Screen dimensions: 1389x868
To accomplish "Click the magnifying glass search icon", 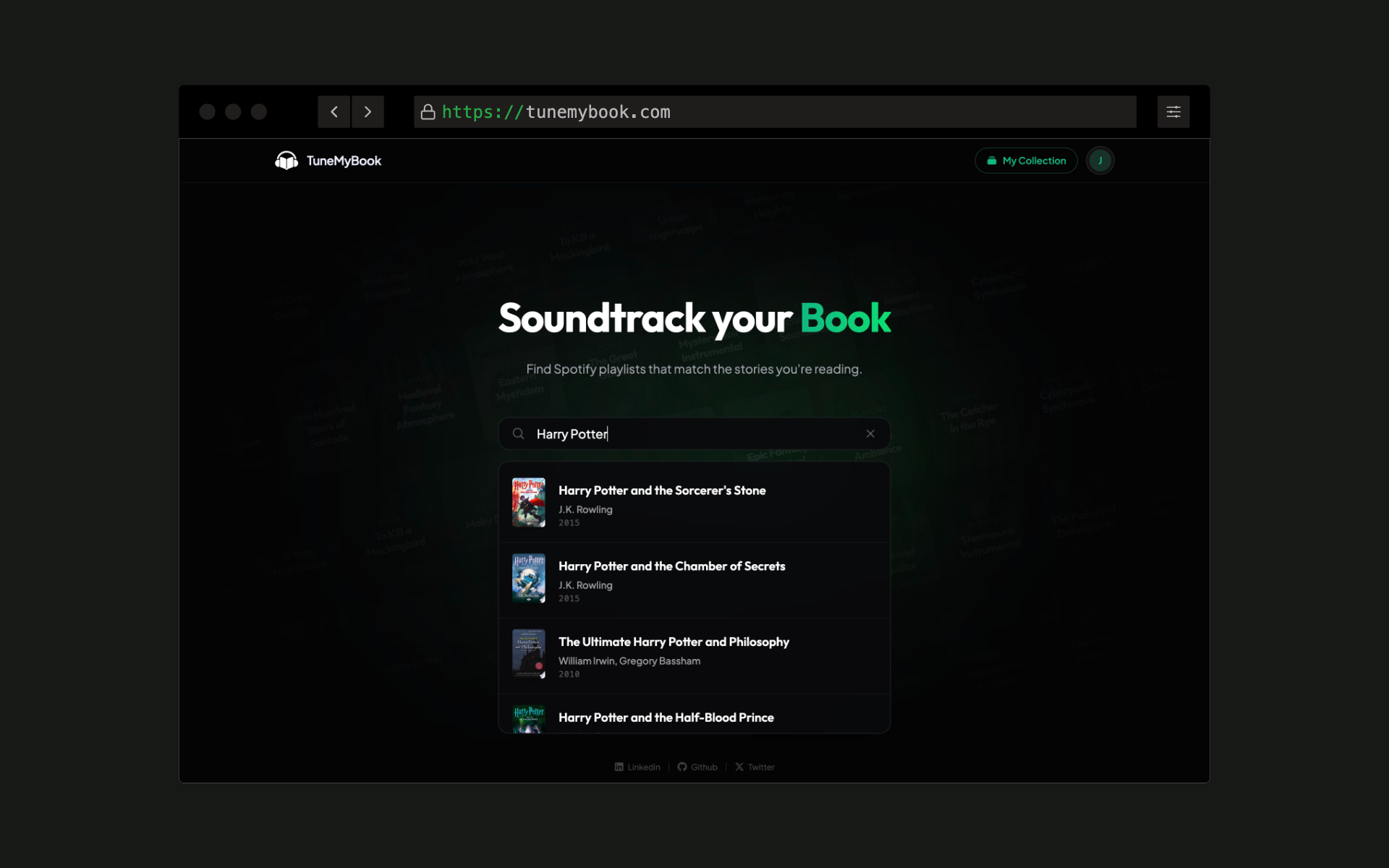I will pyautogui.click(x=518, y=433).
